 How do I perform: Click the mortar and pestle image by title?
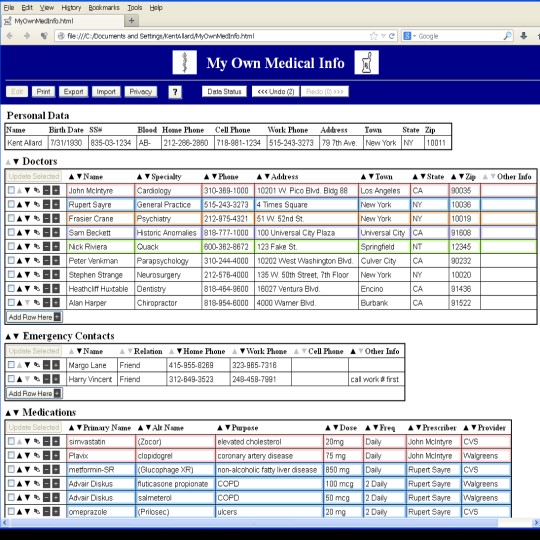(x=366, y=62)
